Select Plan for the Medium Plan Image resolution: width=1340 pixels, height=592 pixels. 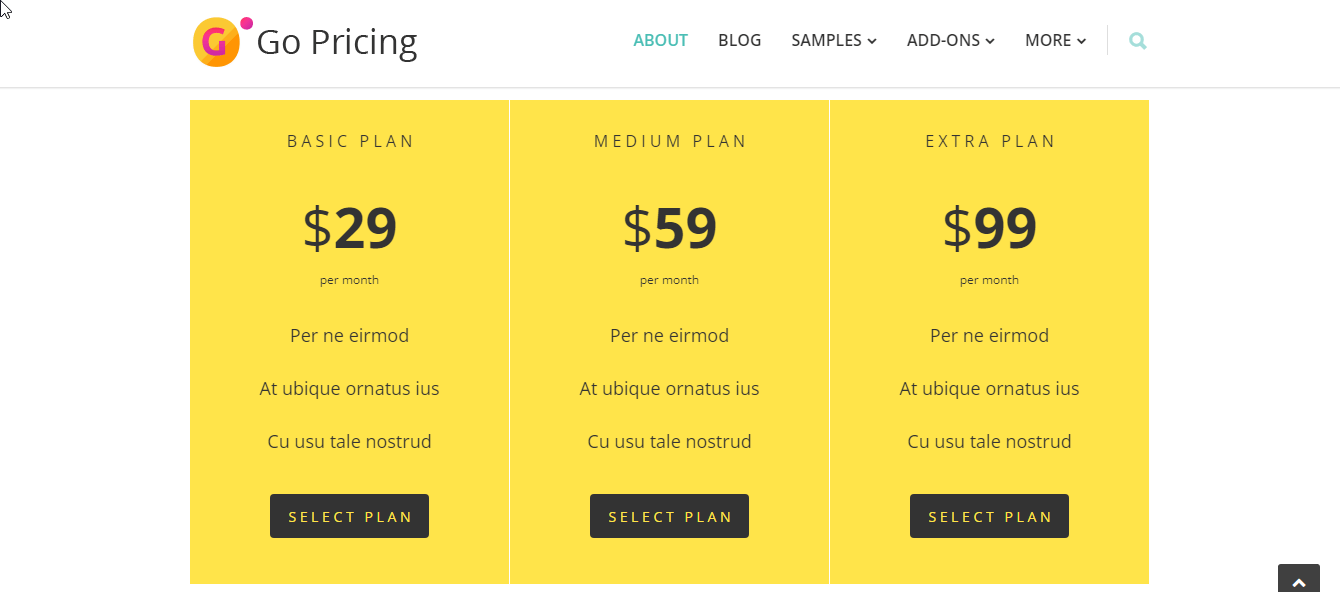(669, 516)
